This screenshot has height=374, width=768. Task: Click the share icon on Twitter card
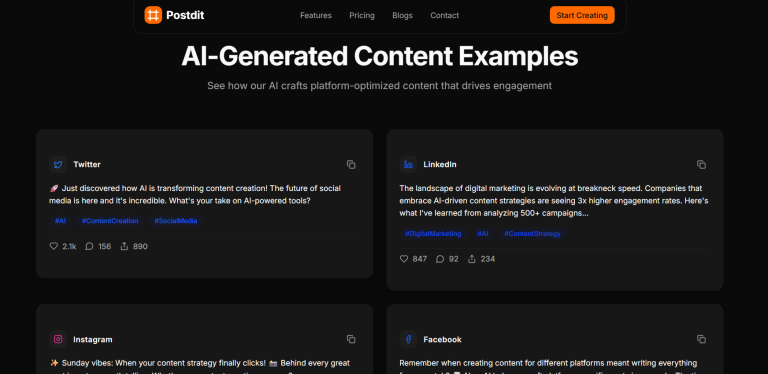[x=124, y=246]
